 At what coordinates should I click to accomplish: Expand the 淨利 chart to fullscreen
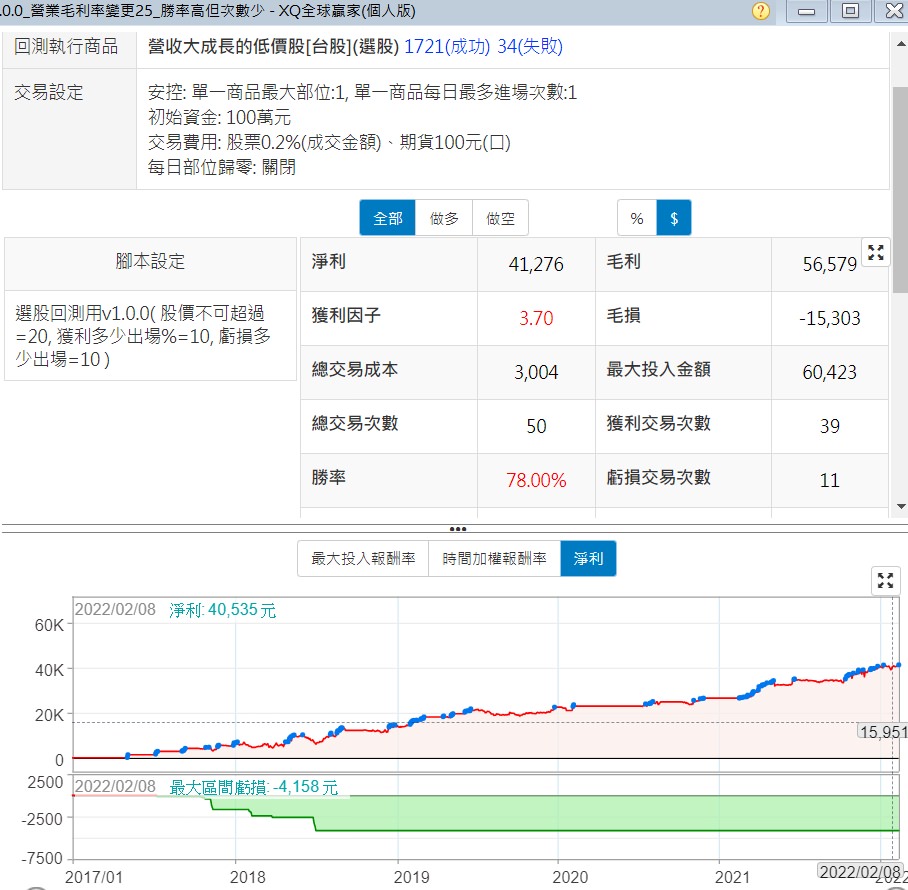tap(884, 580)
